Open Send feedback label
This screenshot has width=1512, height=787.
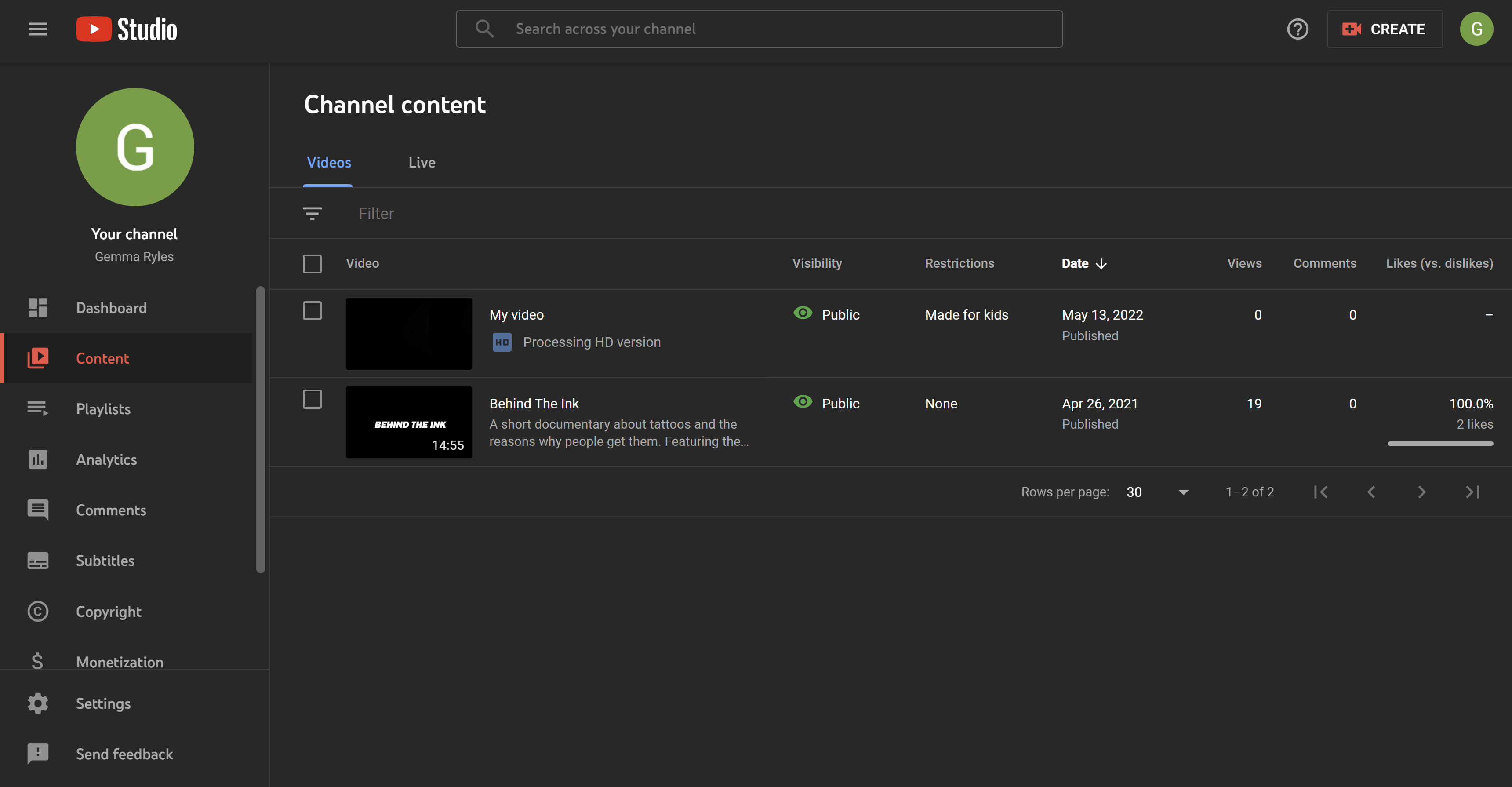point(124,754)
